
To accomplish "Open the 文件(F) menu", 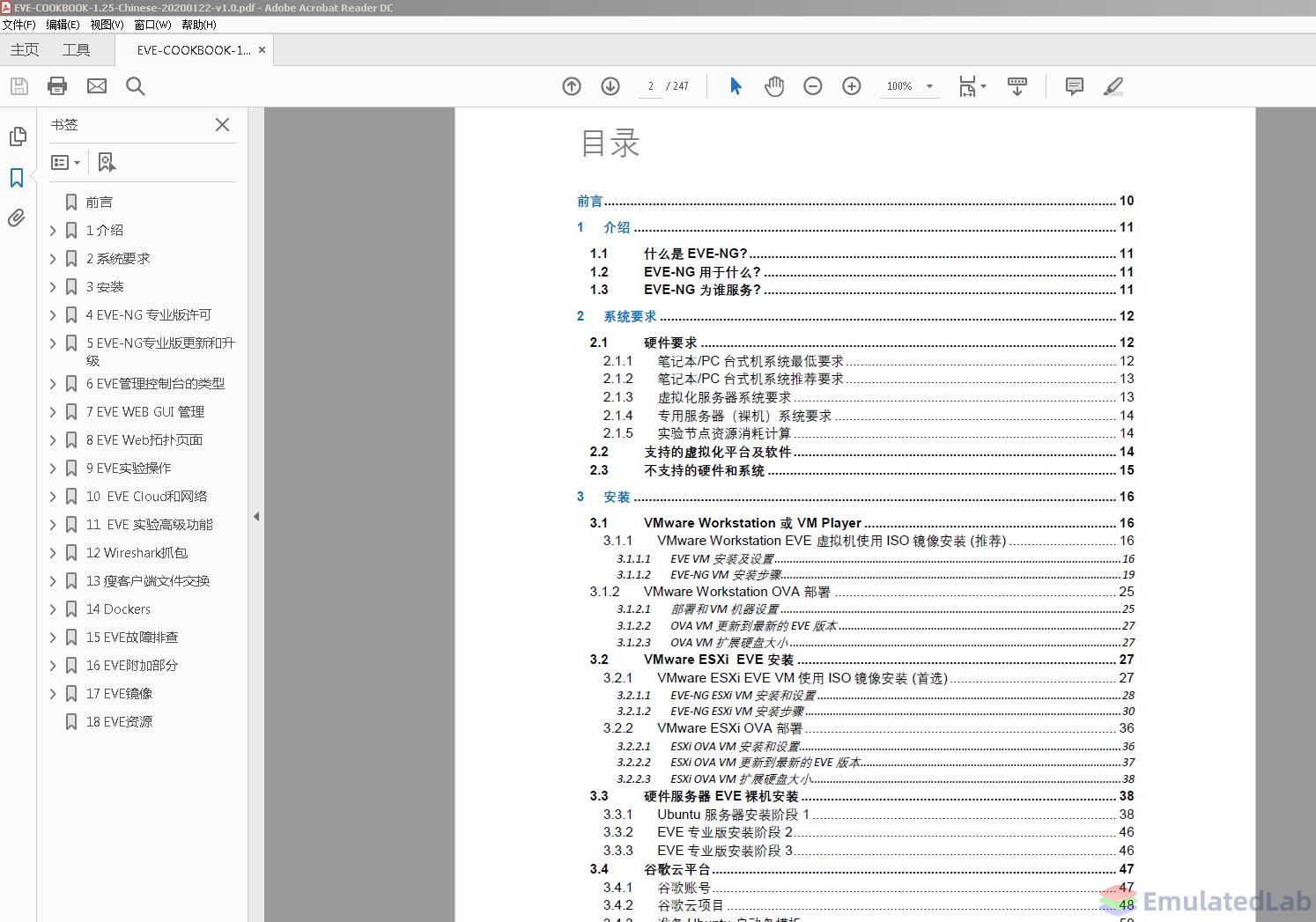I will coord(19,25).
